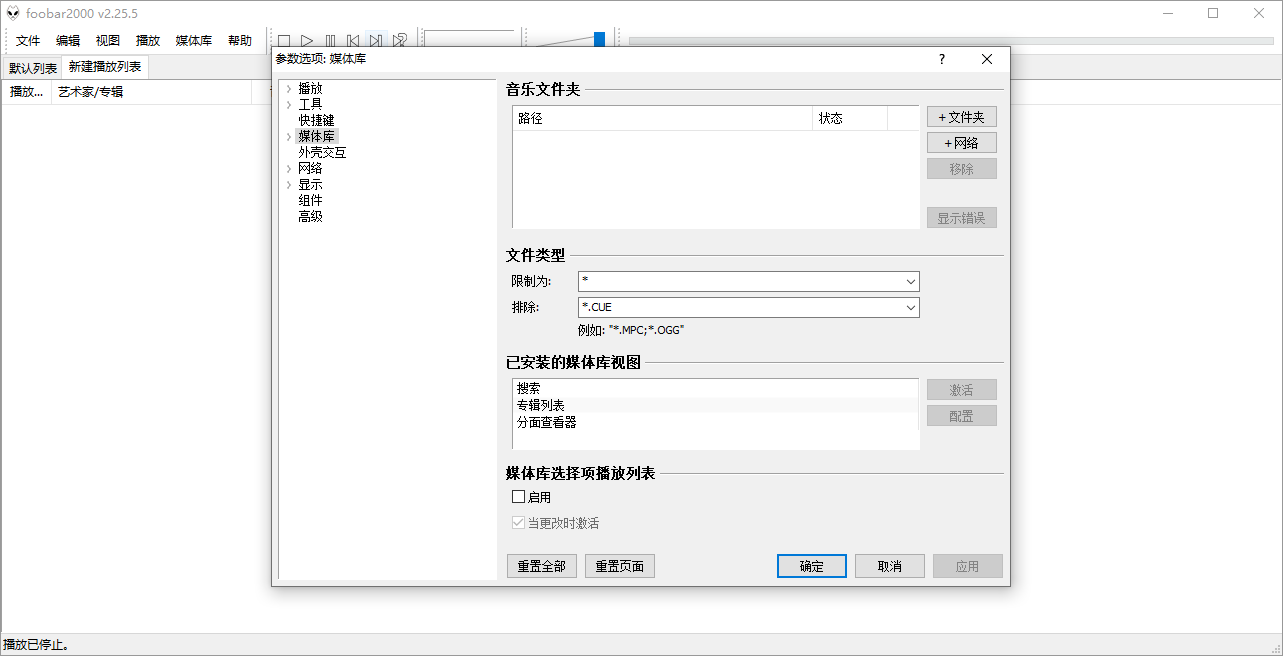
Task: Toggle the 当更改时激活 checkbox
Action: [519, 521]
